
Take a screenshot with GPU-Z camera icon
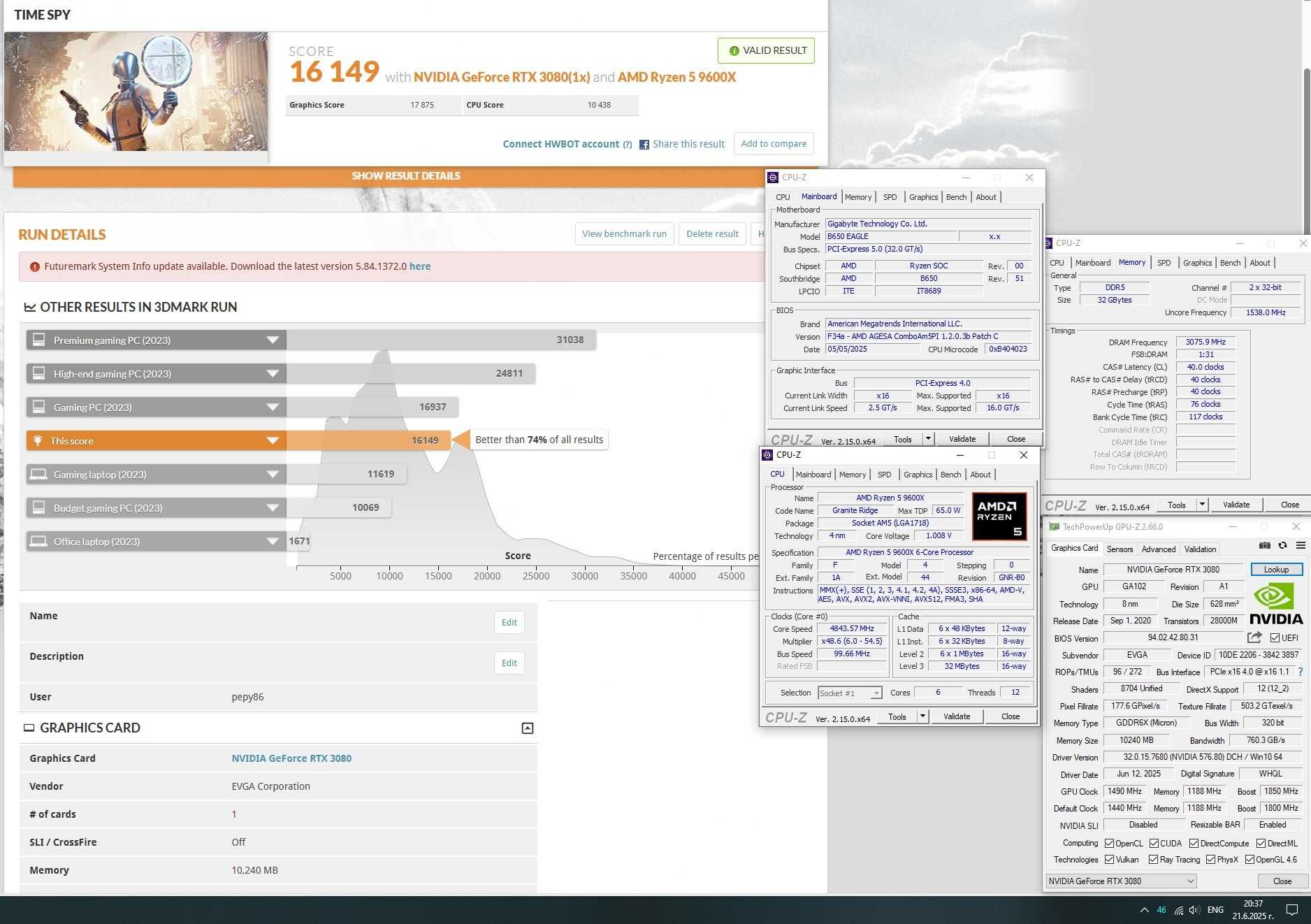pyautogui.click(x=1264, y=546)
